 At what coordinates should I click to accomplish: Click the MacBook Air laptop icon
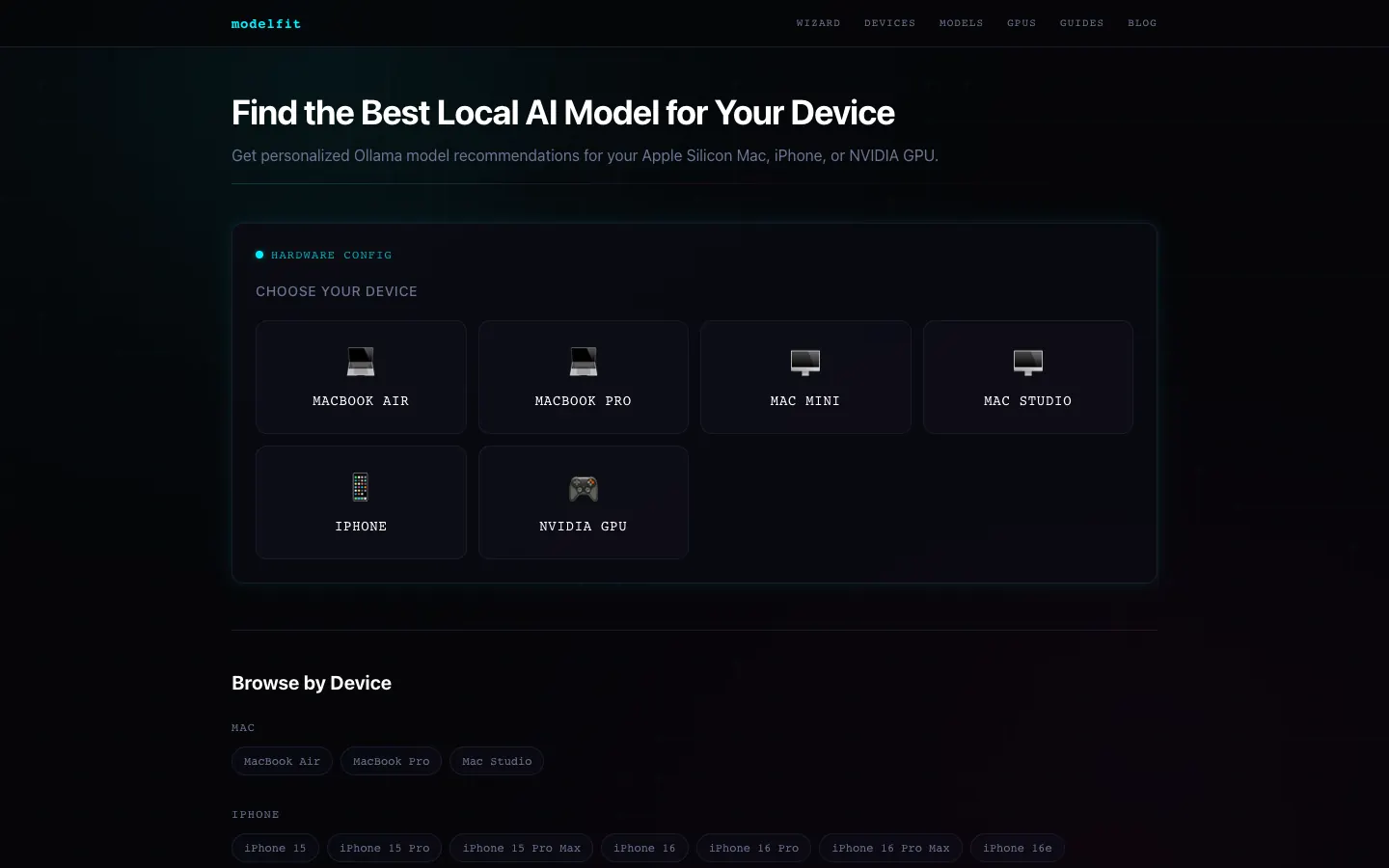(x=361, y=362)
